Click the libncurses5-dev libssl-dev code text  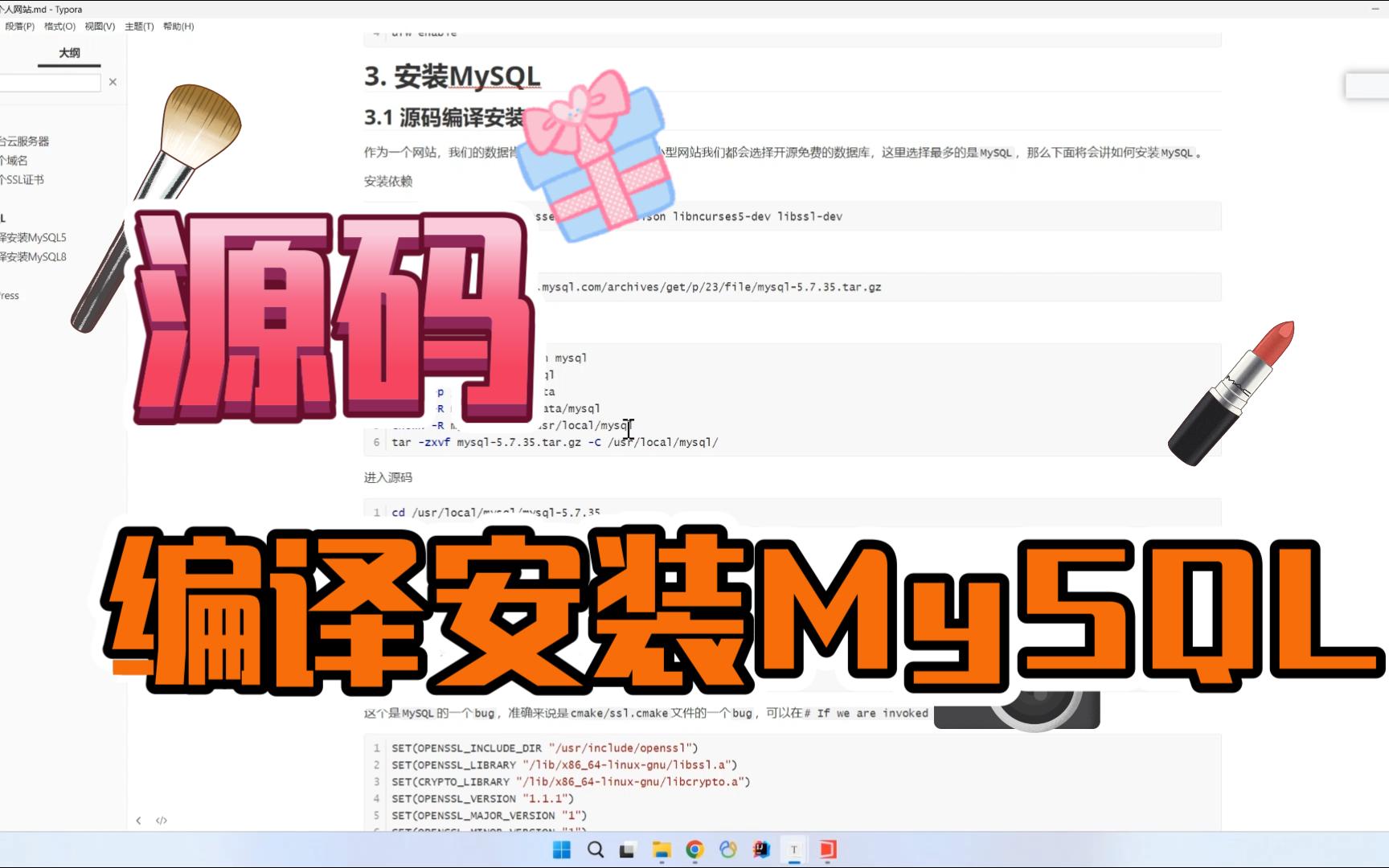(x=757, y=216)
